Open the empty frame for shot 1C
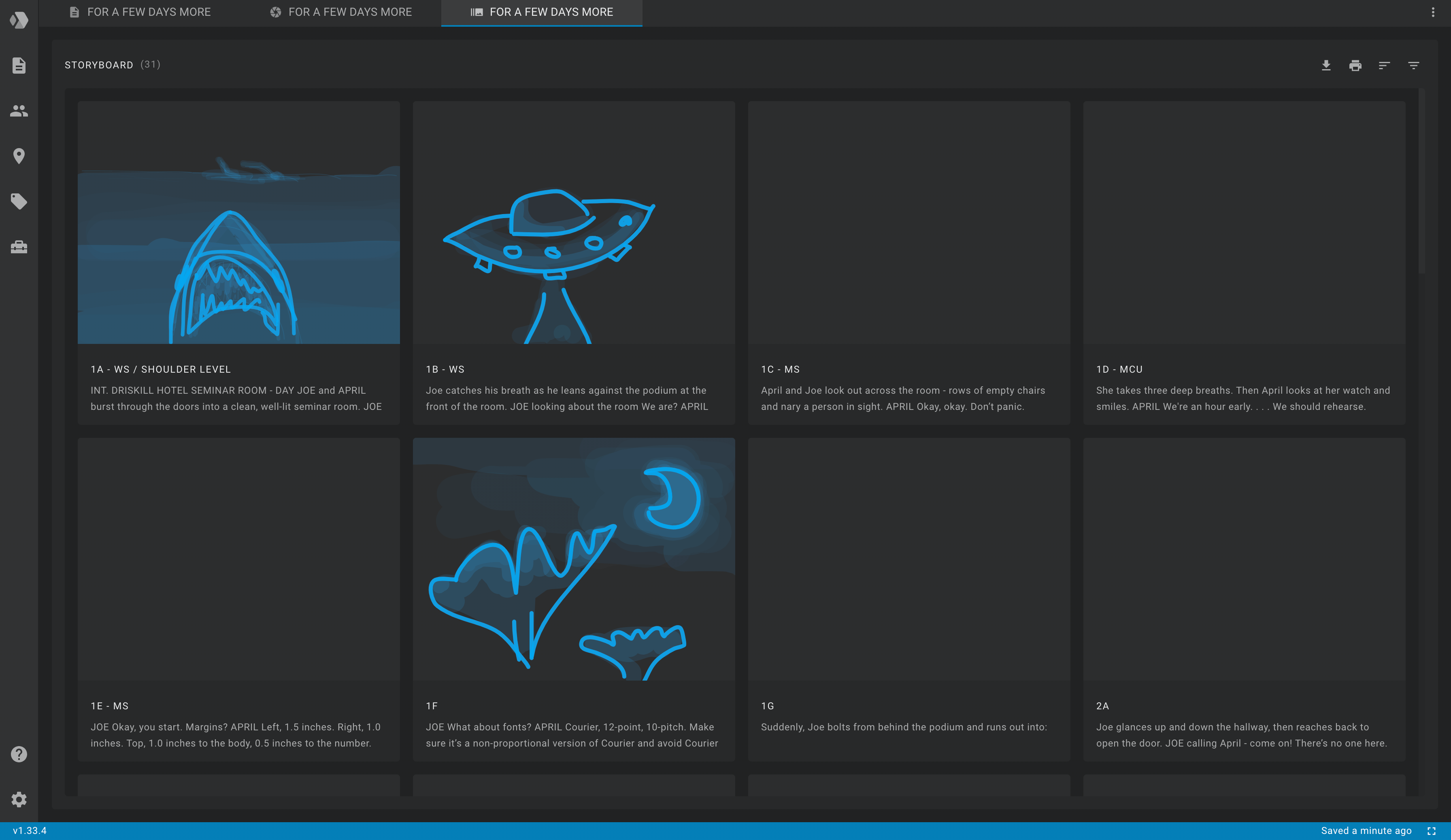The image size is (1451, 840). 909,223
